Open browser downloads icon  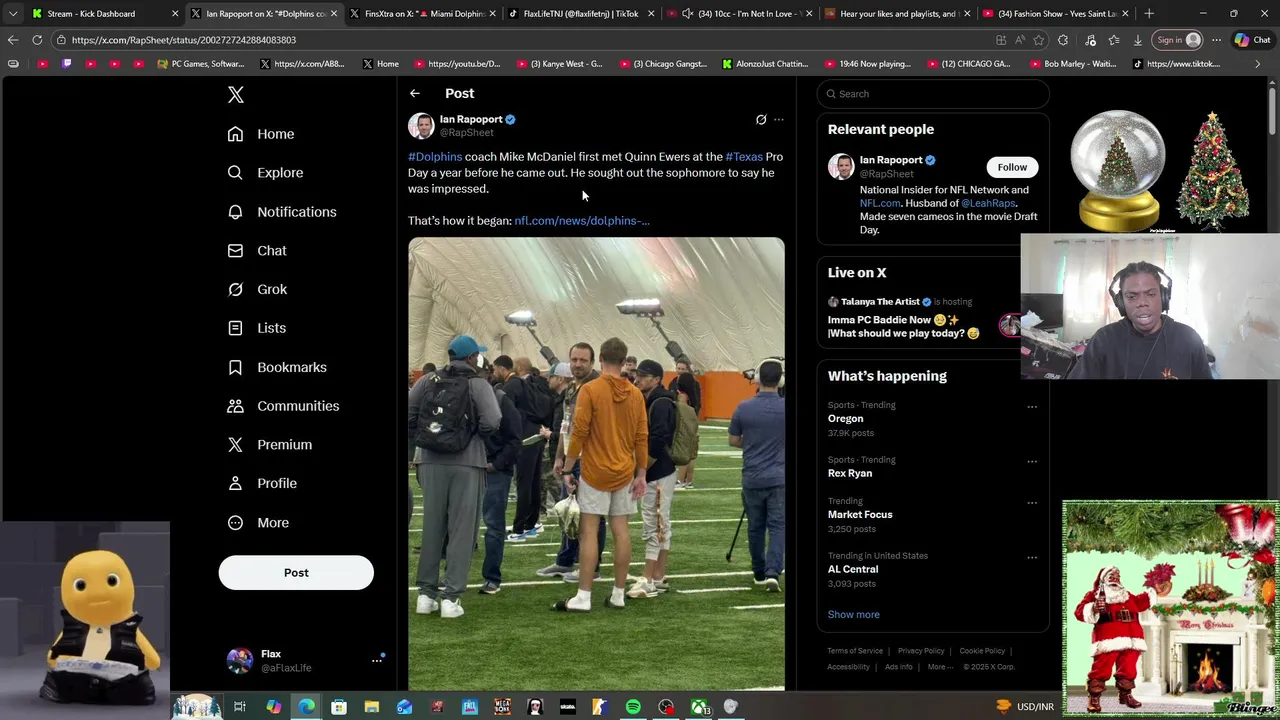[x=1138, y=40]
